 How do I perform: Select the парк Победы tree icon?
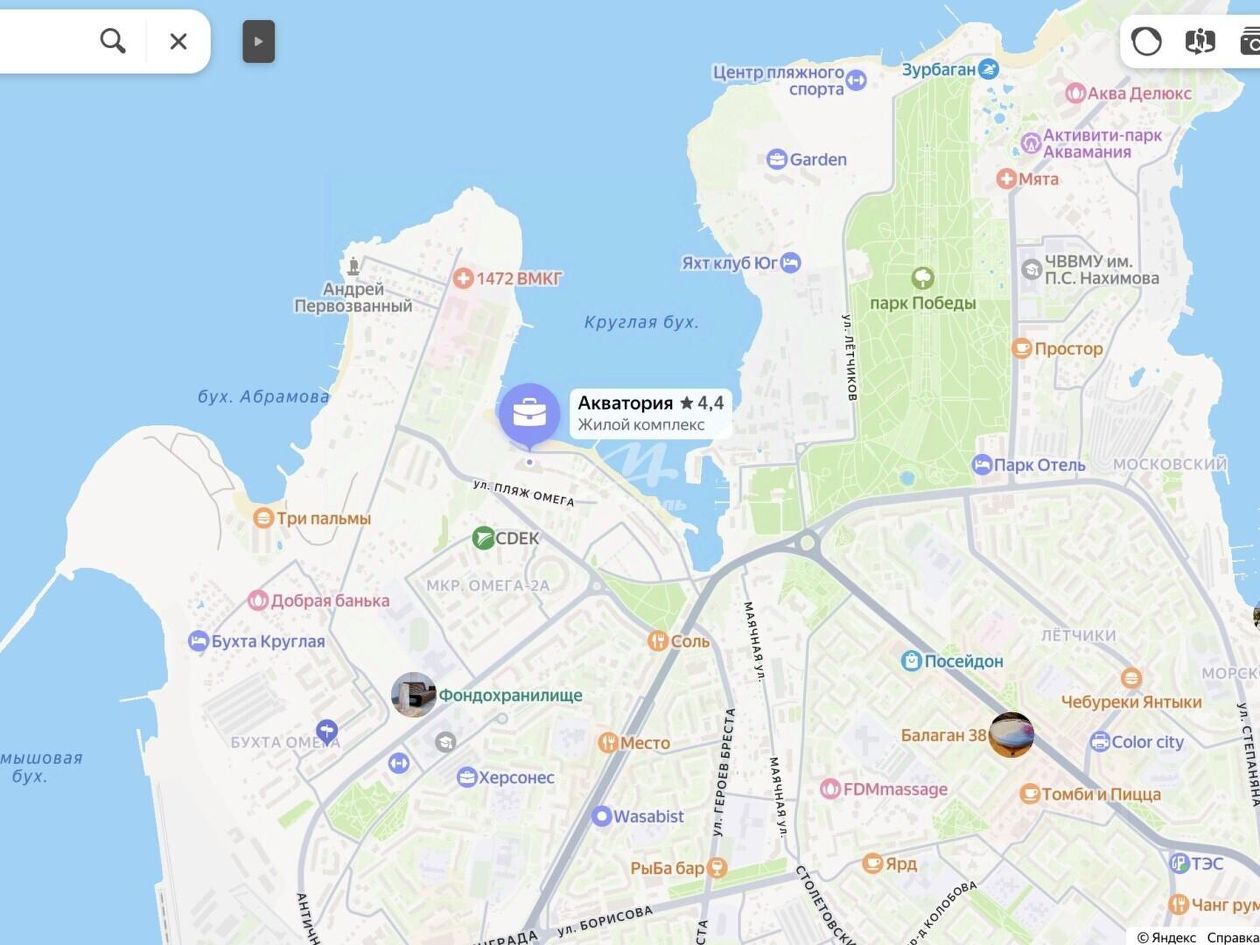pyautogui.click(x=923, y=278)
